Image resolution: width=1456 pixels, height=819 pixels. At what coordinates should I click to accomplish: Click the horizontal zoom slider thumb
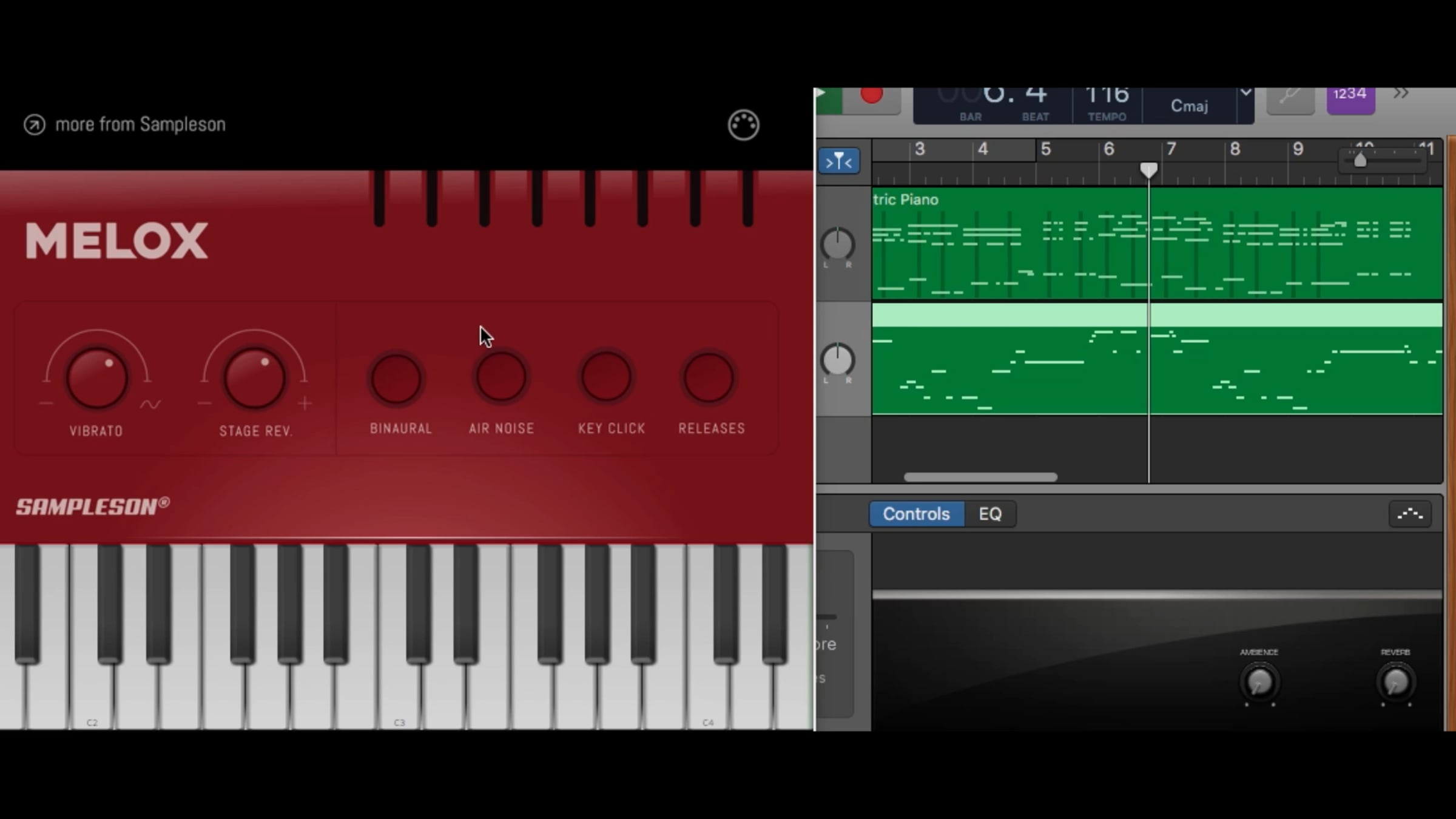(x=1360, y=160)
